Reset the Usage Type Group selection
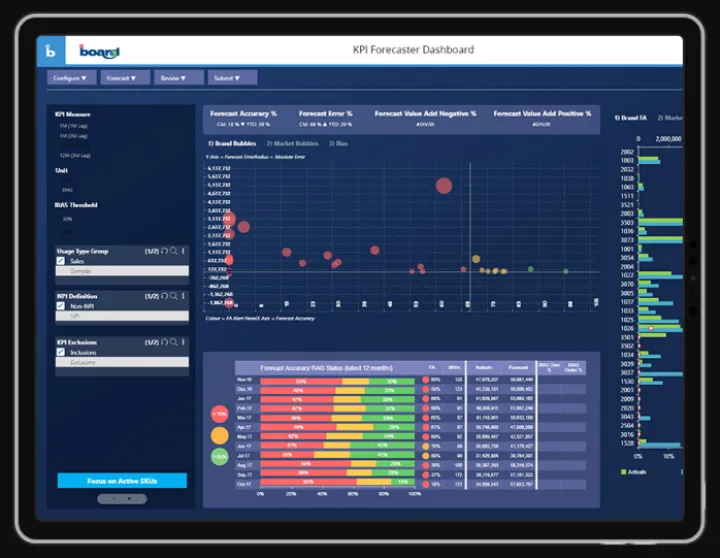 [x=164, y=251]
